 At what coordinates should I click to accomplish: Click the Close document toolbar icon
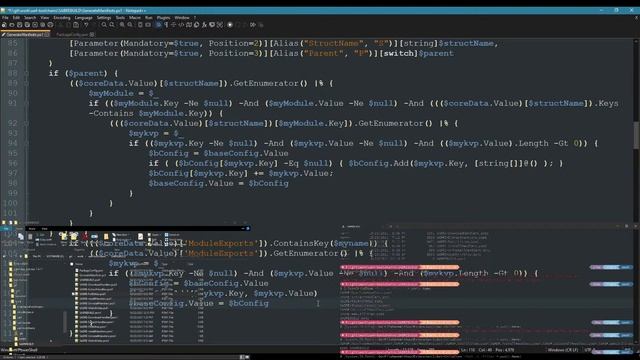[x=35, y=25]
